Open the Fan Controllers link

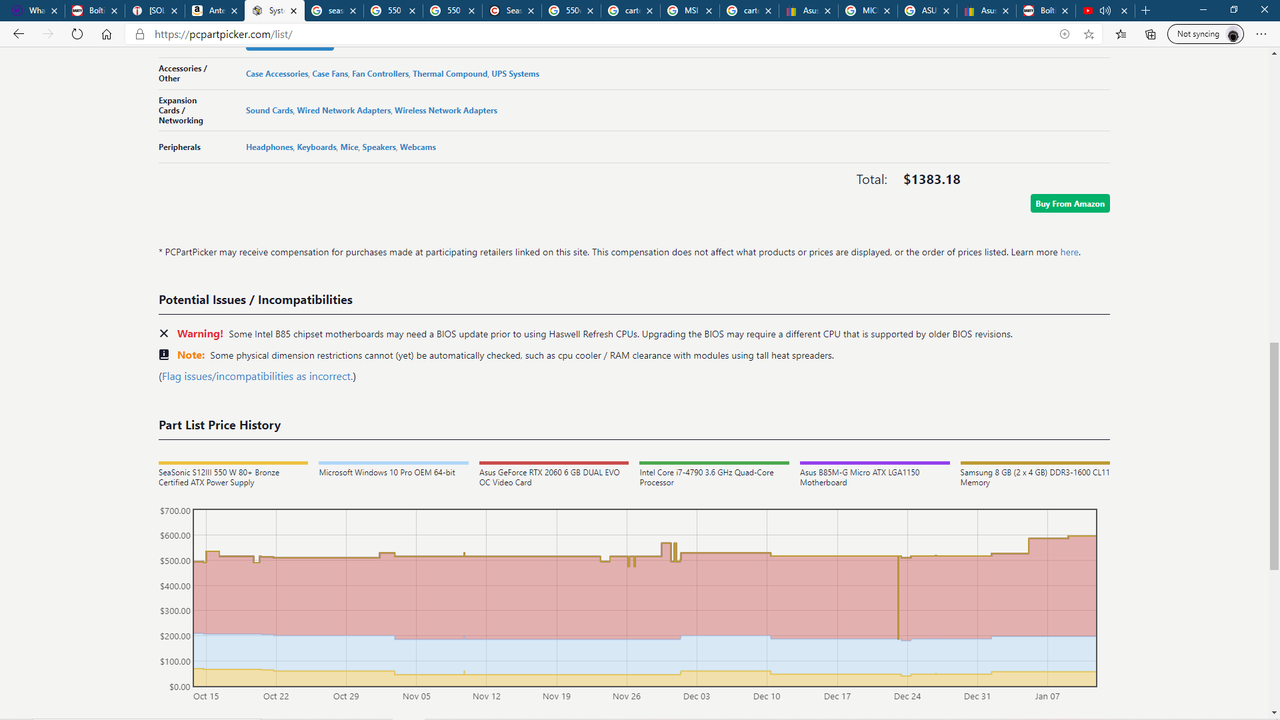click(380, 74)
